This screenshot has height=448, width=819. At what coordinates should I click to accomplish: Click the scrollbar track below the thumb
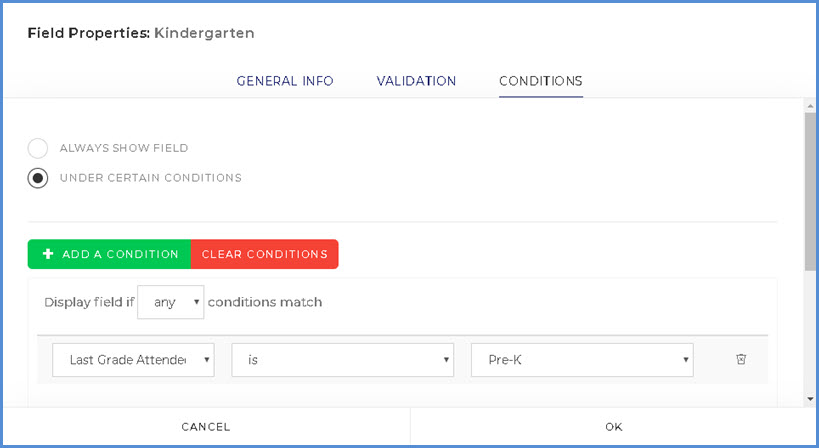pos(810,330)
